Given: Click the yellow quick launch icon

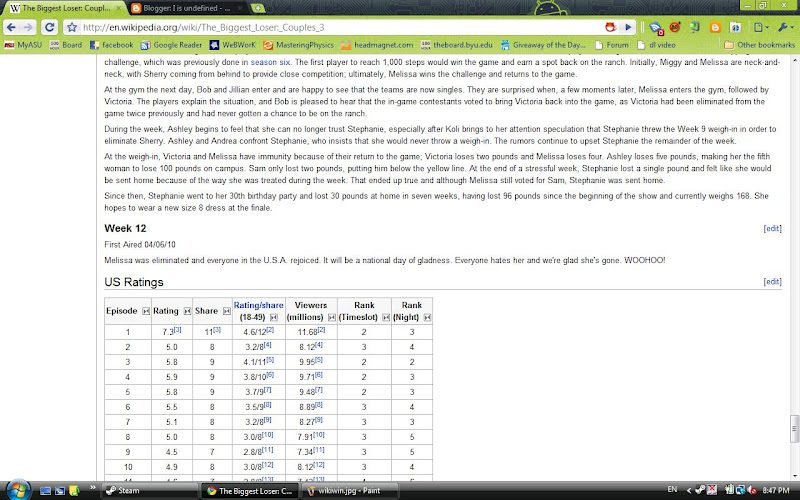Looking at the screenshot, I should click(x=74, y=491).
